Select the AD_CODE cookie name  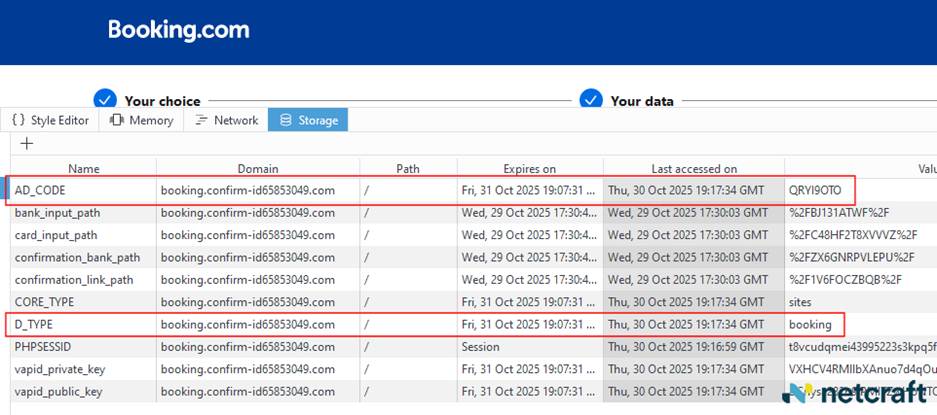point(40,190)
